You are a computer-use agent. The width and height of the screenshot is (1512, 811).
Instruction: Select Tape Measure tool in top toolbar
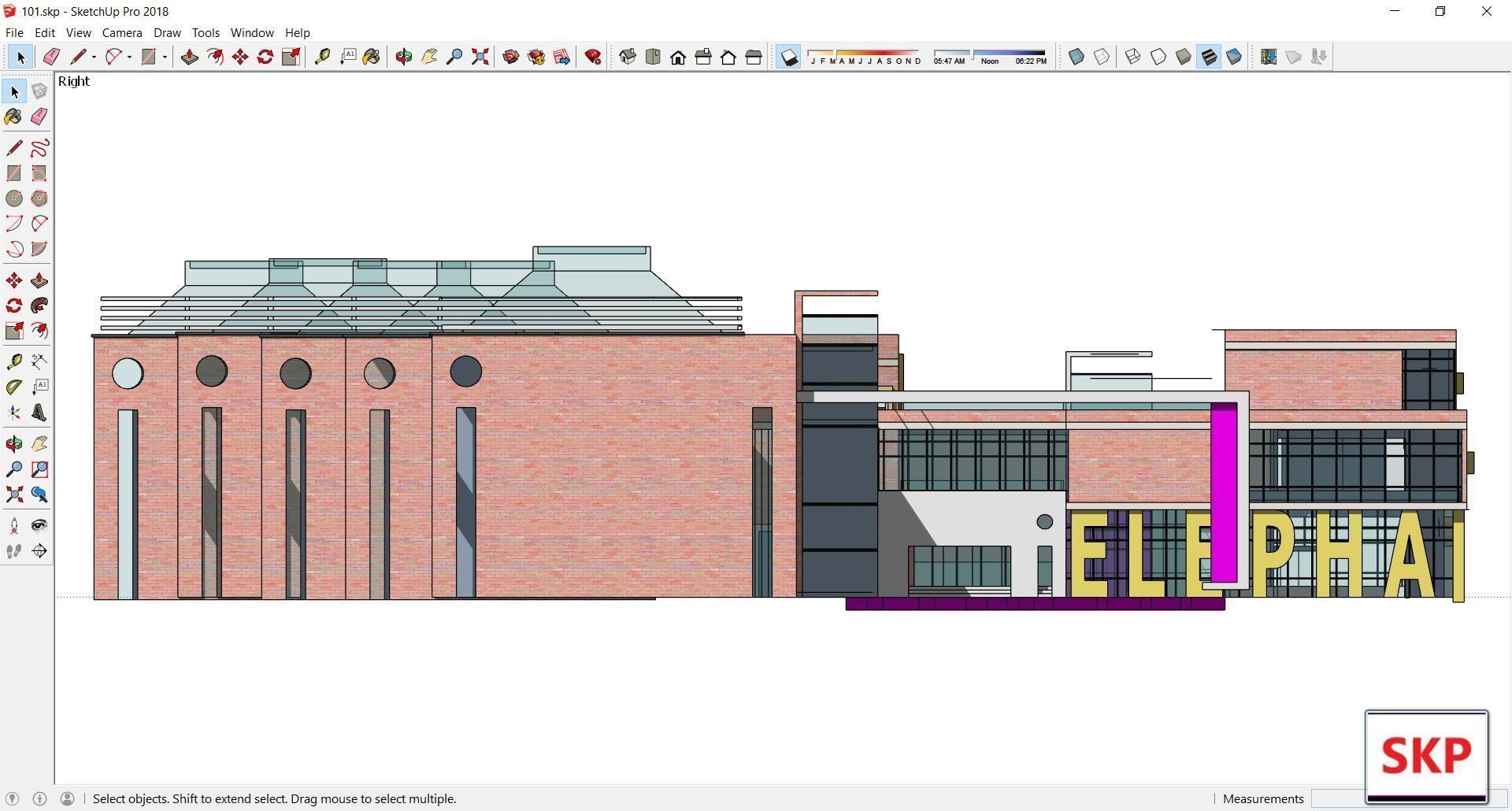click(x=322, y=57)
